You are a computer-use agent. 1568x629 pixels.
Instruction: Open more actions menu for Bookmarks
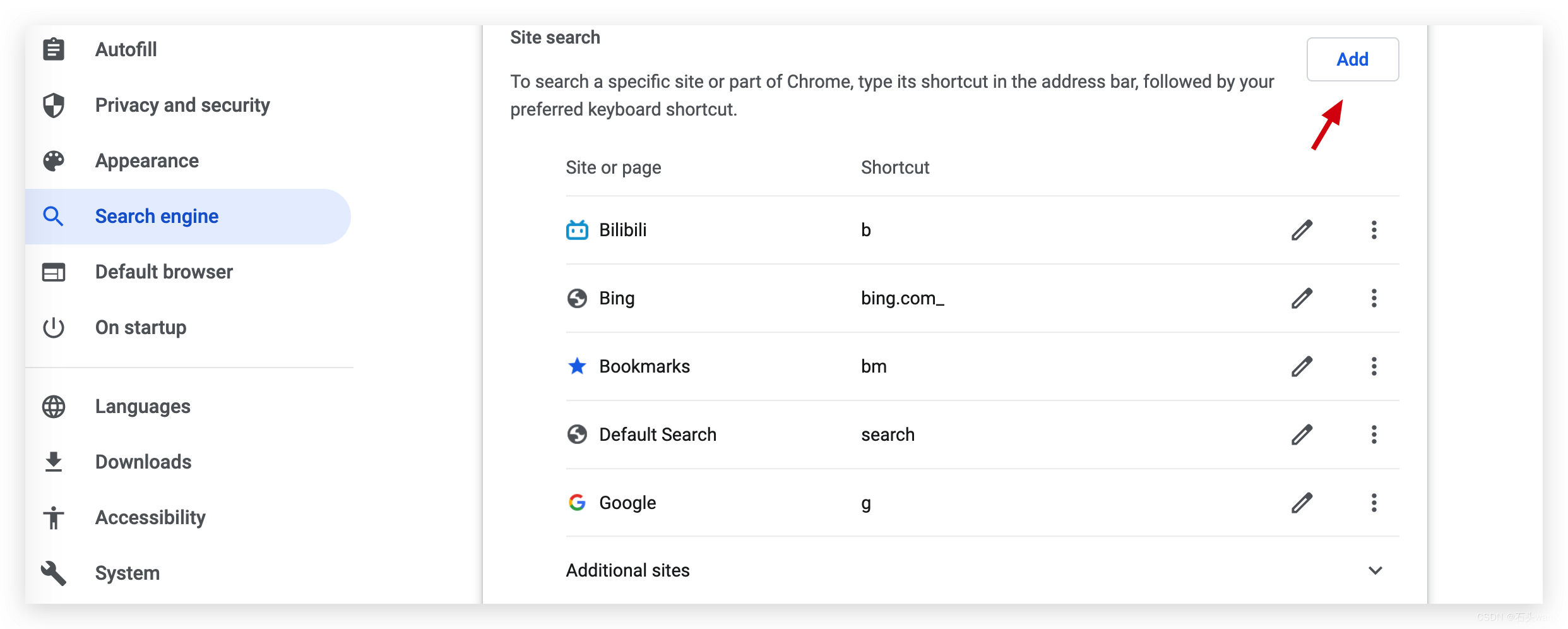[x=1374, y=366]
